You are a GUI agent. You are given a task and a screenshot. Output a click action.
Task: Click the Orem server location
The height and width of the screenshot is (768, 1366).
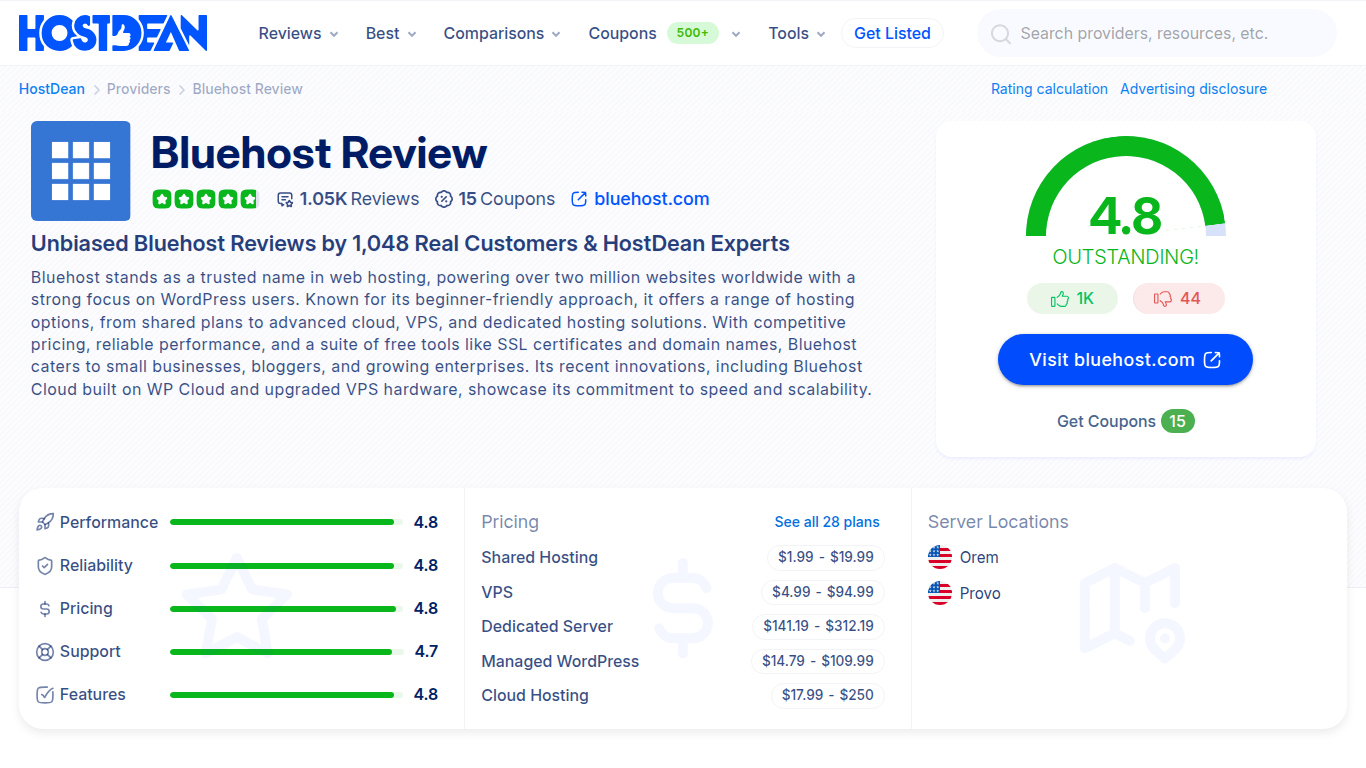pos(979,557)
